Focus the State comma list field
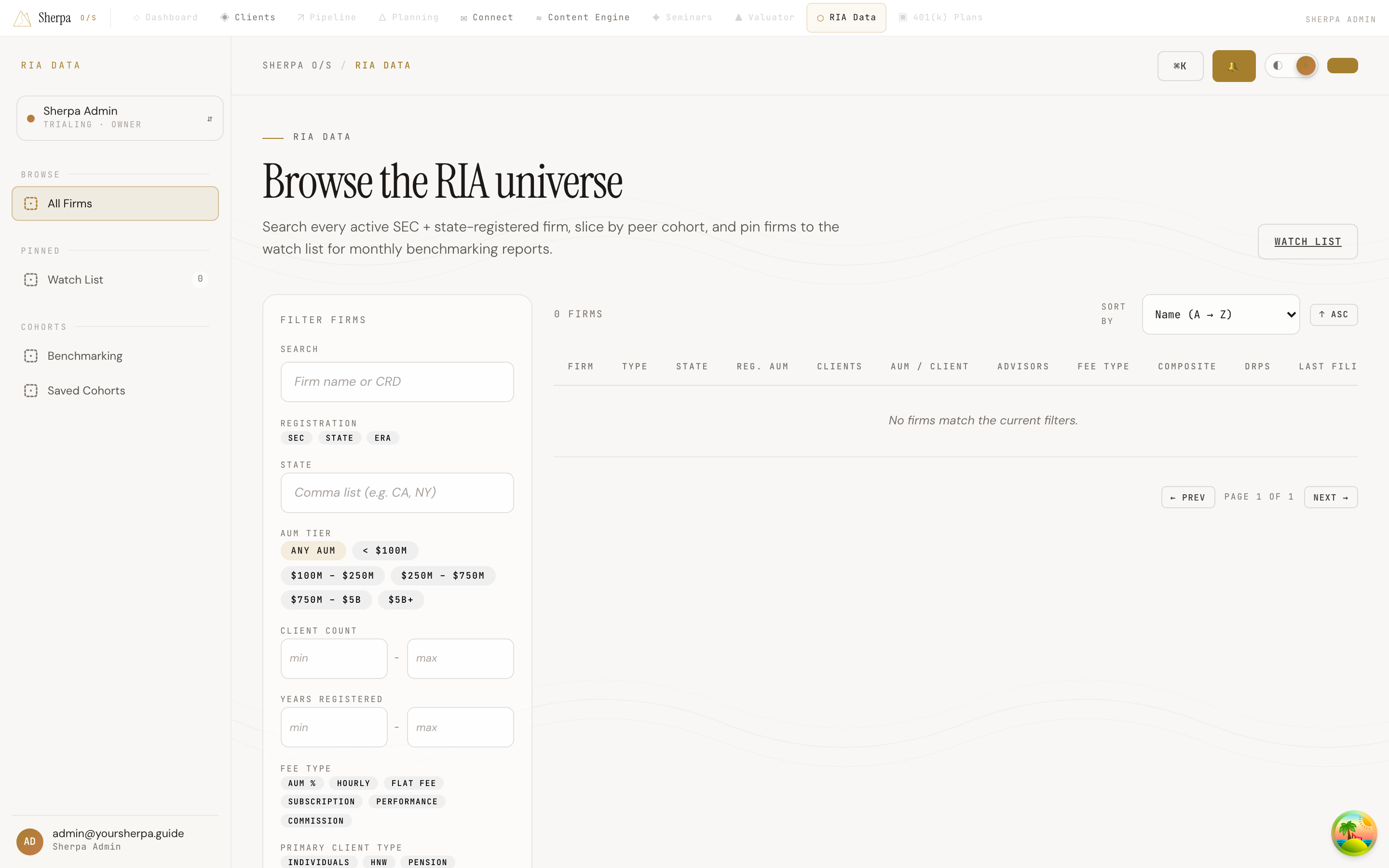The height and width of the screenshot is (868, 1389). tap(397, 492)
